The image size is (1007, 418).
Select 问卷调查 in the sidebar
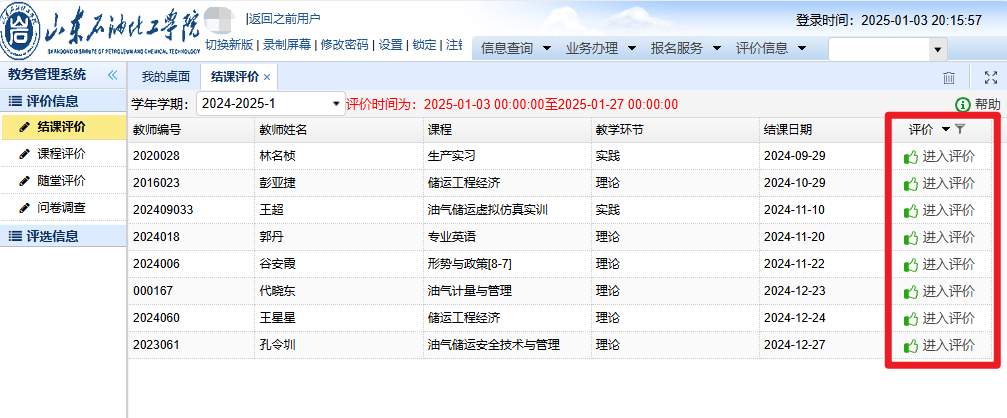click(61, 208)
